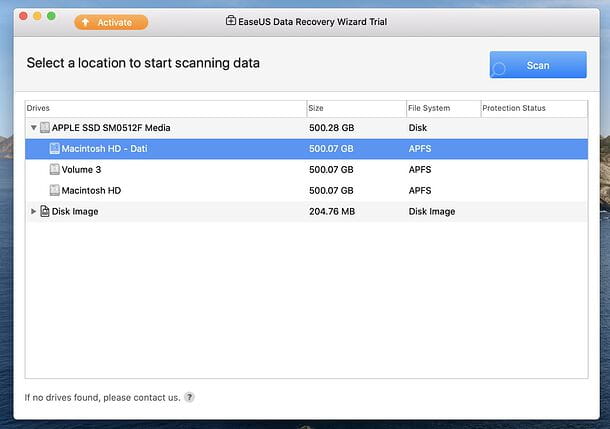Click the Macintosh HD - Dati volume icon

pos(54,149)
